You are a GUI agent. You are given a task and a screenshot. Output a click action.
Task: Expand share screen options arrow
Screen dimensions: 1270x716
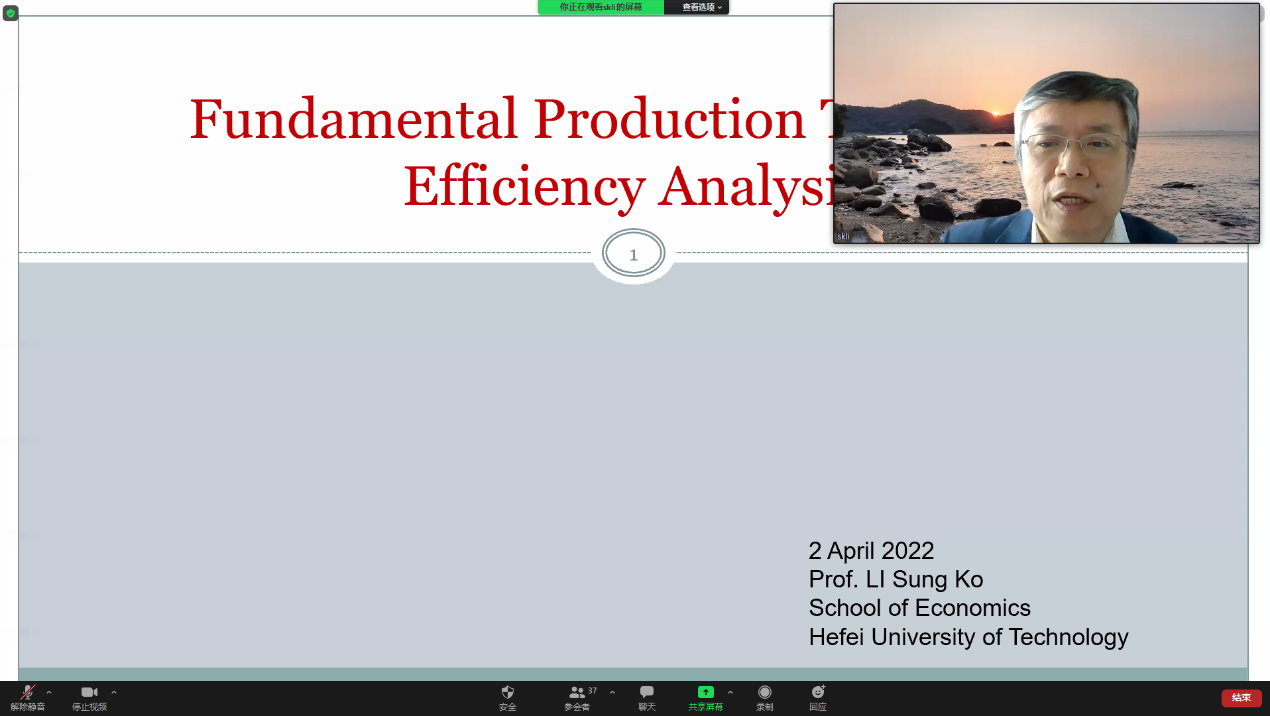point(730,692)
